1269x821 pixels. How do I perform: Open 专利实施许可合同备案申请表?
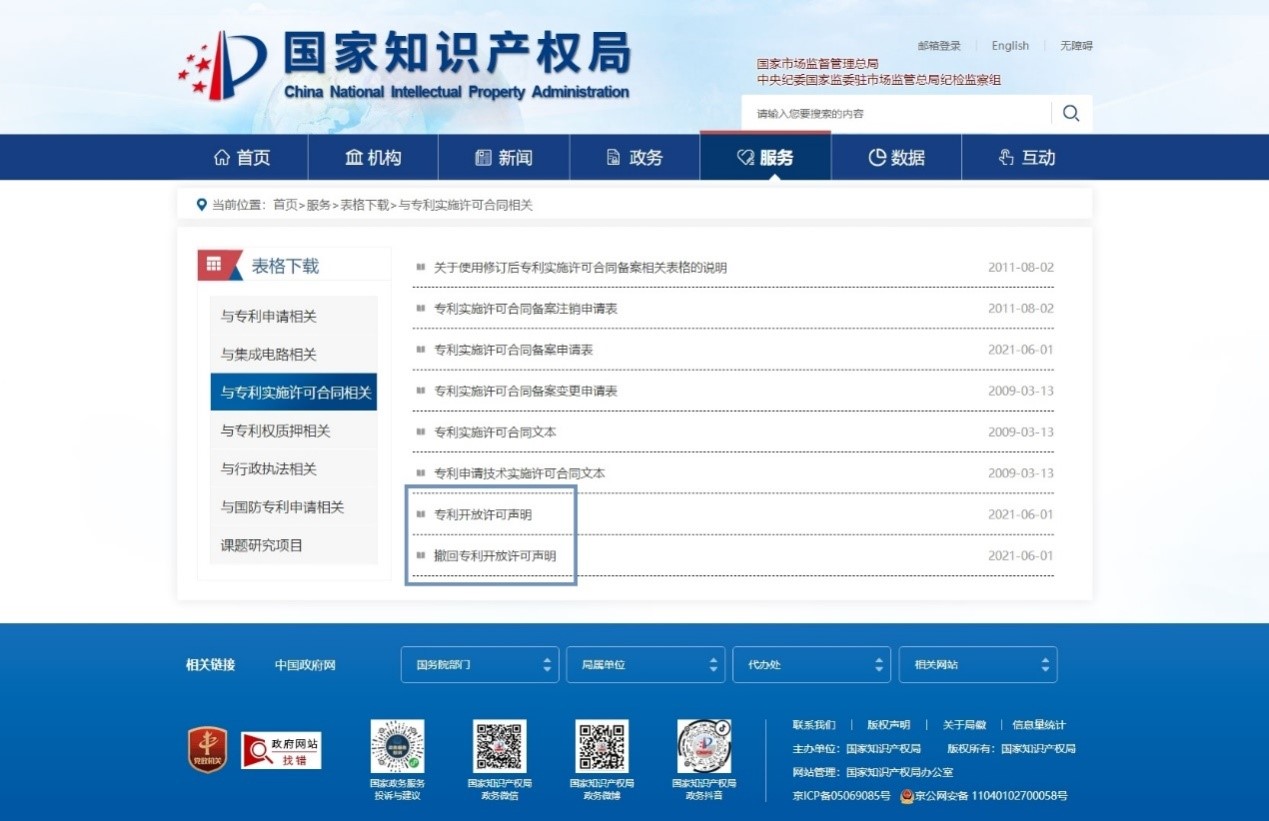(x=513, y=350)
